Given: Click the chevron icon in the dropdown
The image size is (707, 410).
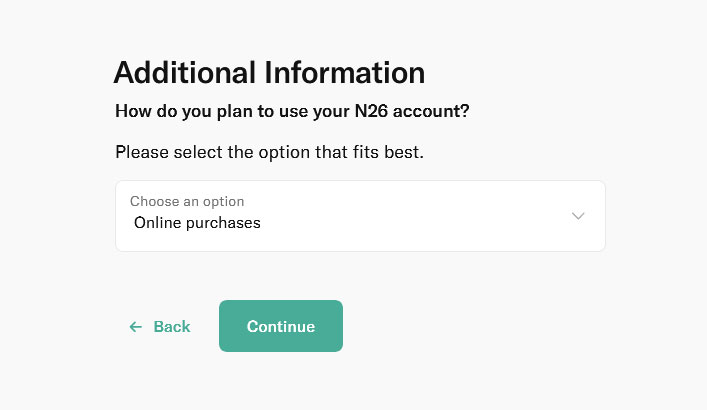Looking at the screenshot, I should click(x=578, y=216).
